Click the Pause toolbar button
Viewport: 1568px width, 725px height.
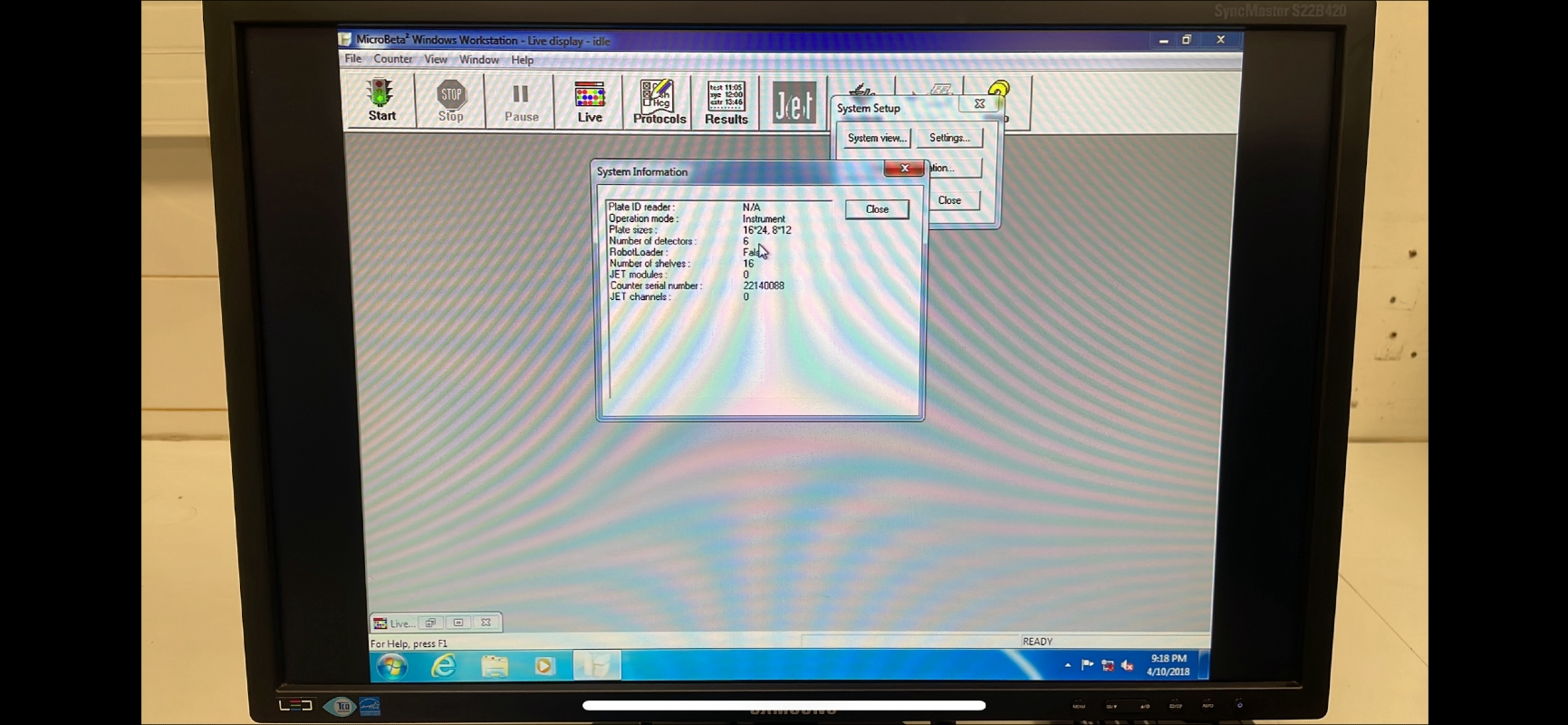(x=521, y=101)
